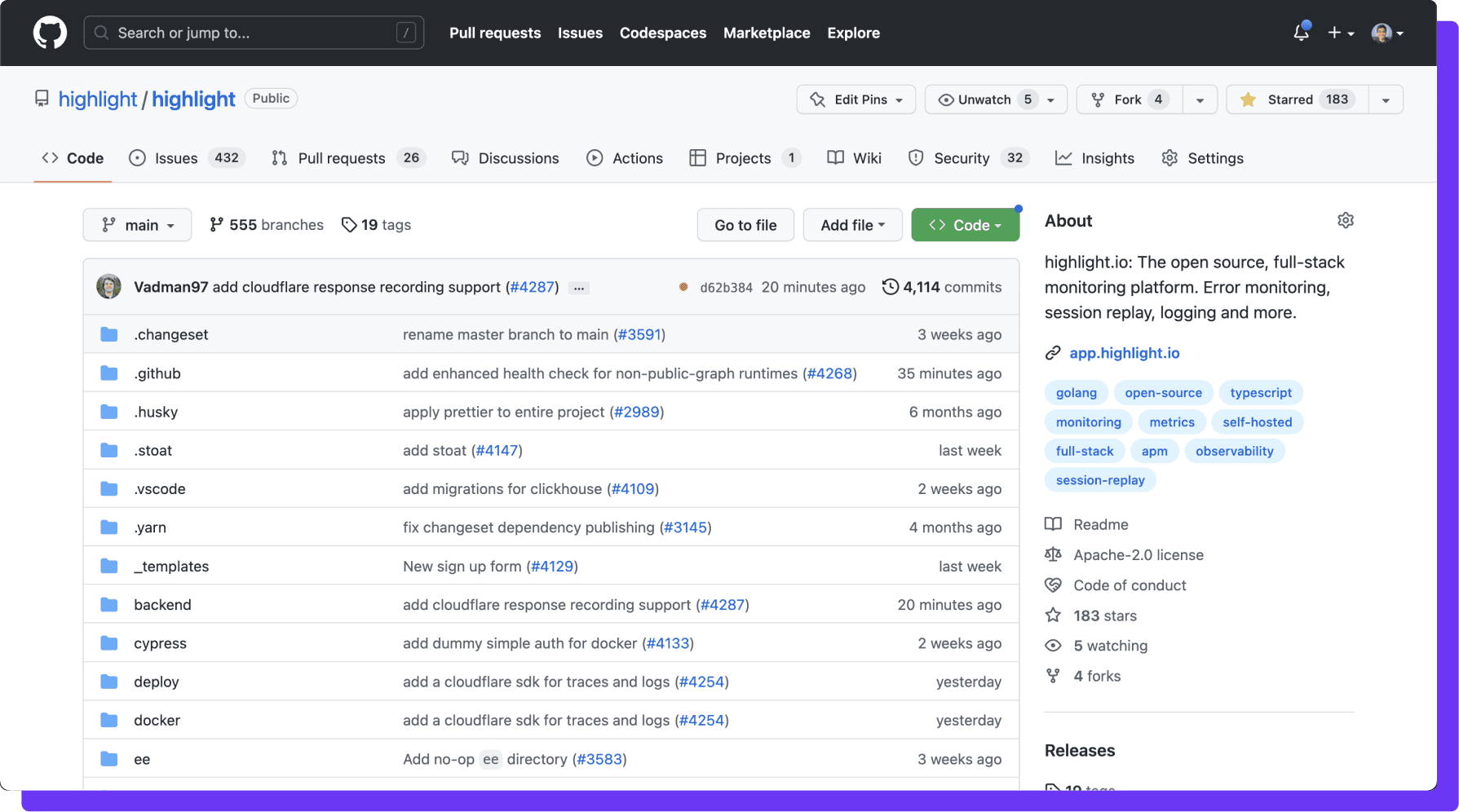Click the Edit Pins pushpin icon
Image resolution: width=1459 pixels, height=812 pixels.
click(x=816, y=99)
